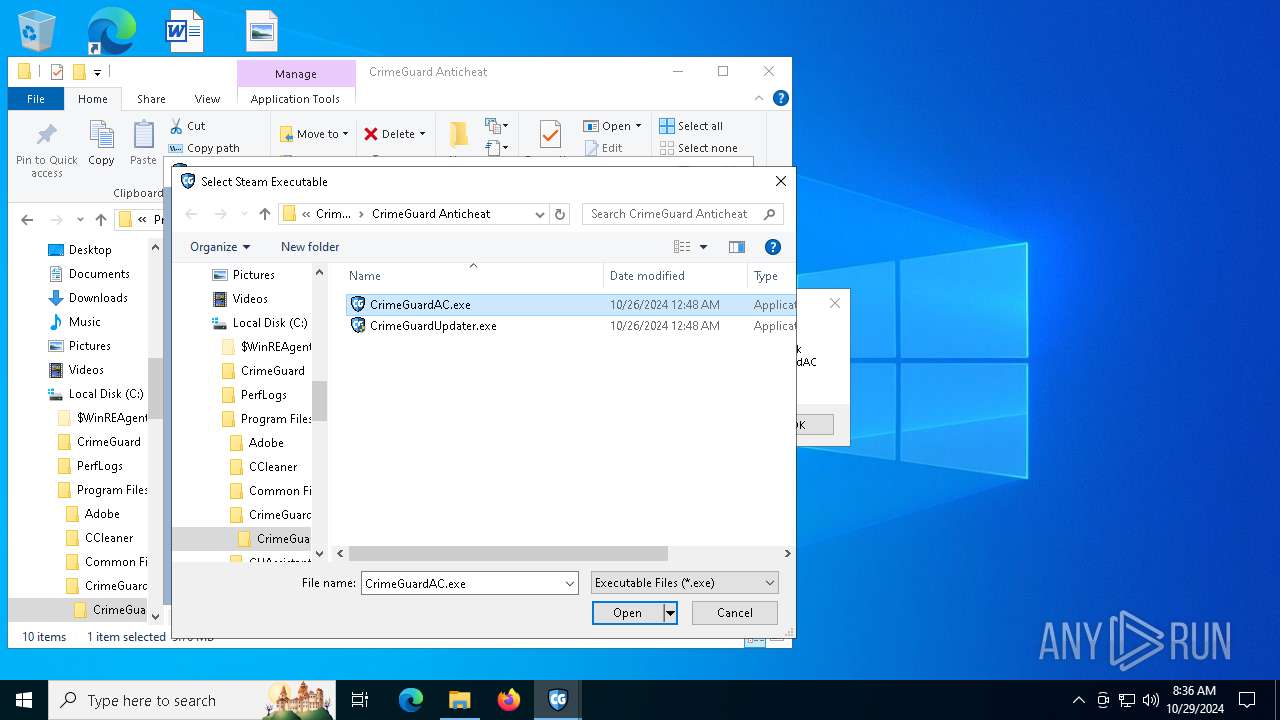Image resolution: width=1280 pixels, height=720 pixels.
Task: Switch to Share tab in Explorer
Action: (151, 98)
